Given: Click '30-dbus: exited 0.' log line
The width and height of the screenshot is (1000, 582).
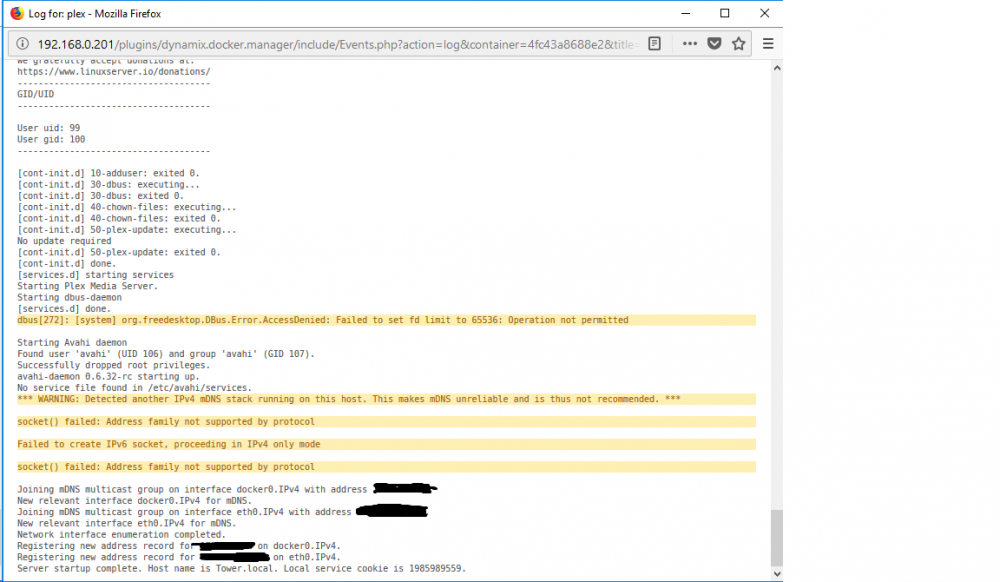Looking at the screenshot, I should coord(100,196).
